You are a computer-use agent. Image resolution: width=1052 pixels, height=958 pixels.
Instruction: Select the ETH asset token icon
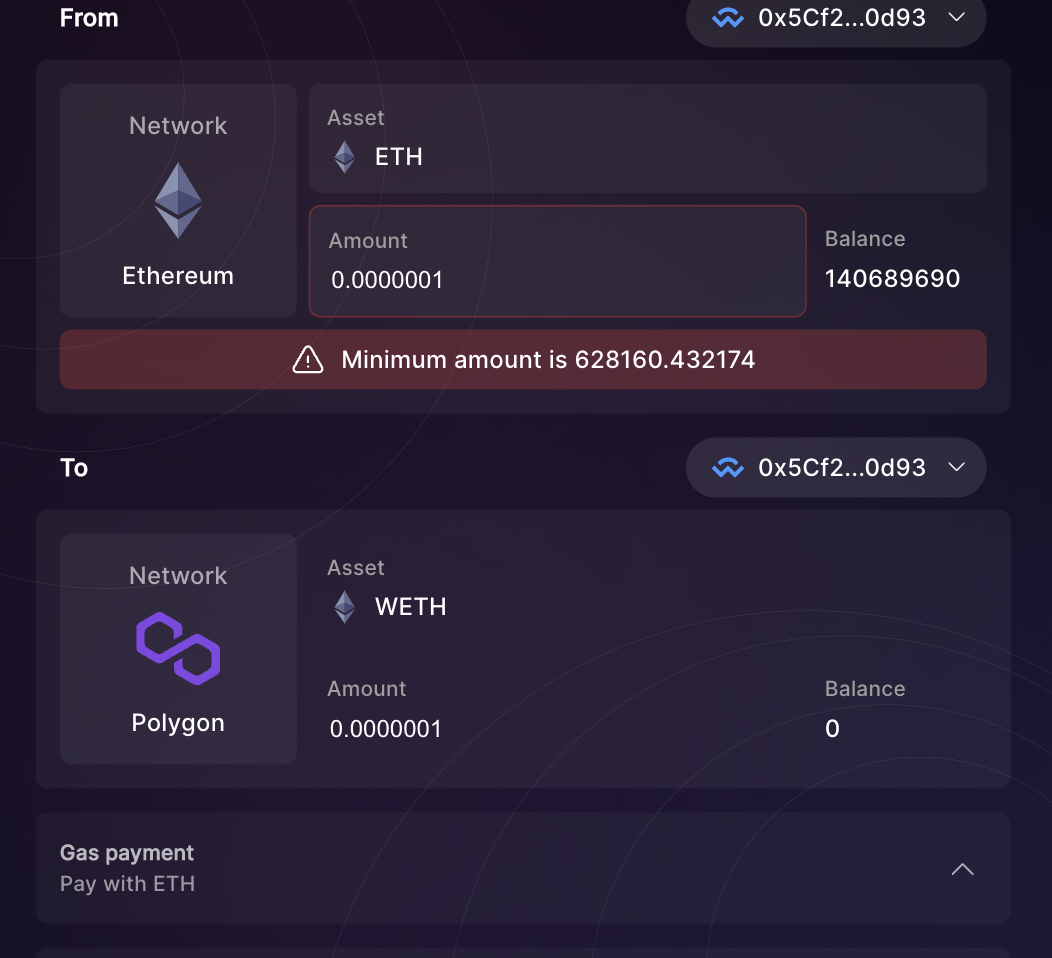pos(343,156)
